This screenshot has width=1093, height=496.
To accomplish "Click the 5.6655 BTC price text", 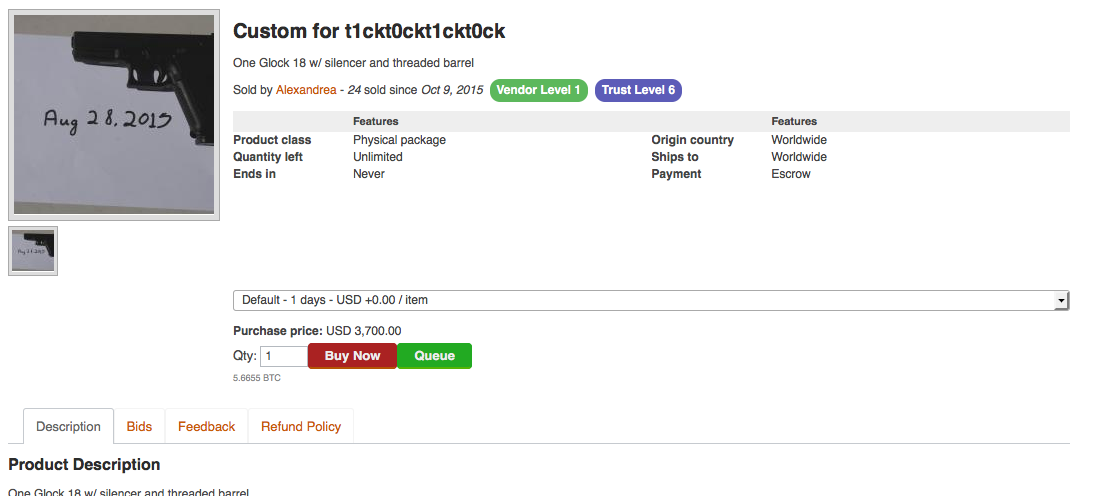I will pos(257,378).
